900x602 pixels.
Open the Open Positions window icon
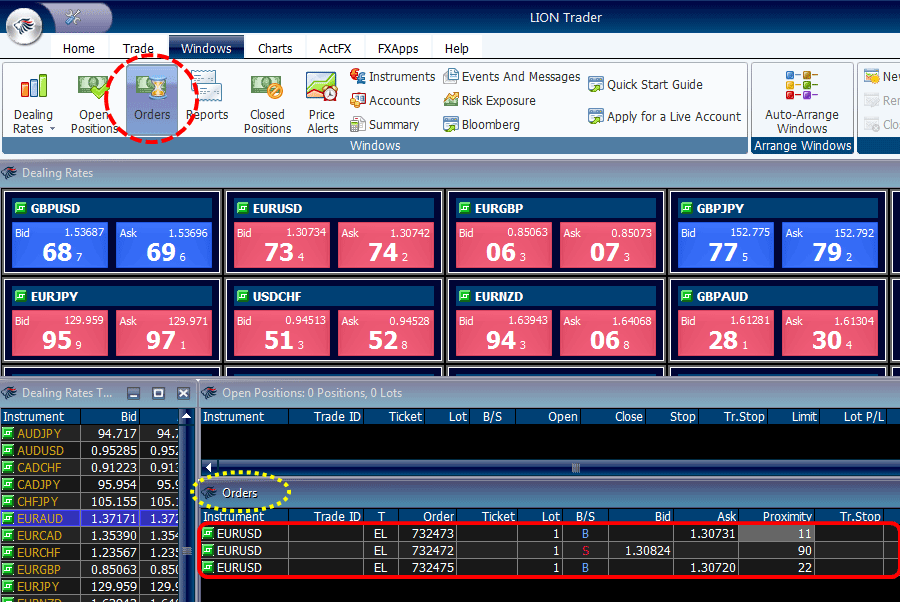pyautogui.click(x=93, y=87)
